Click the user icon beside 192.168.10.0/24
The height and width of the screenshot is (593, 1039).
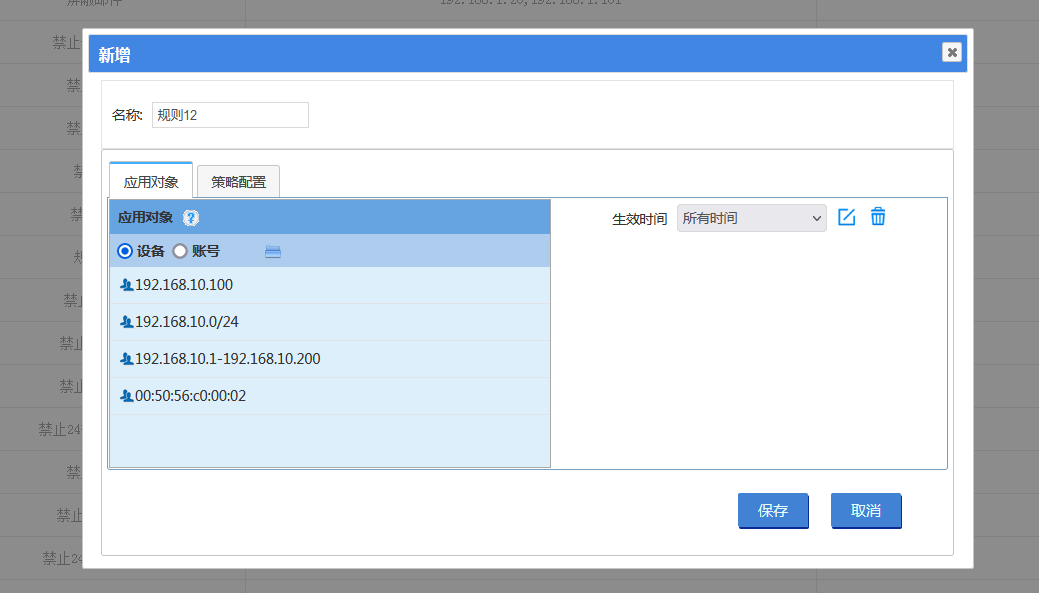pos(126,322)
